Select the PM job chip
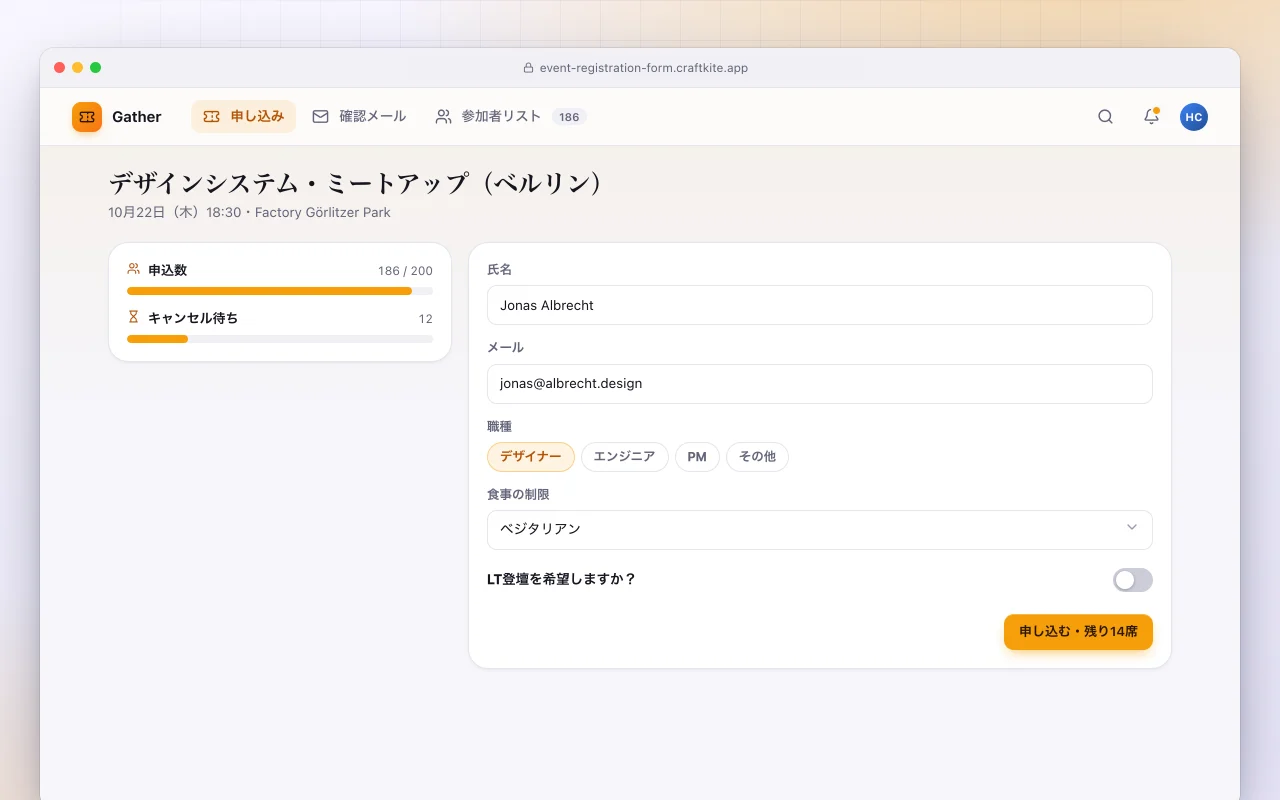This screenshot has height=800, width=1280. coord(697,457)
